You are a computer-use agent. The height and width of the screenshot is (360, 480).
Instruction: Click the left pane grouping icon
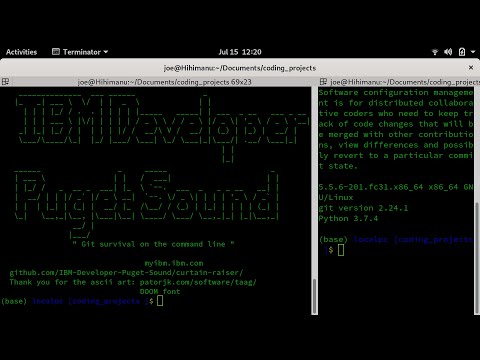pyautogui.click(x=5, y=82)
